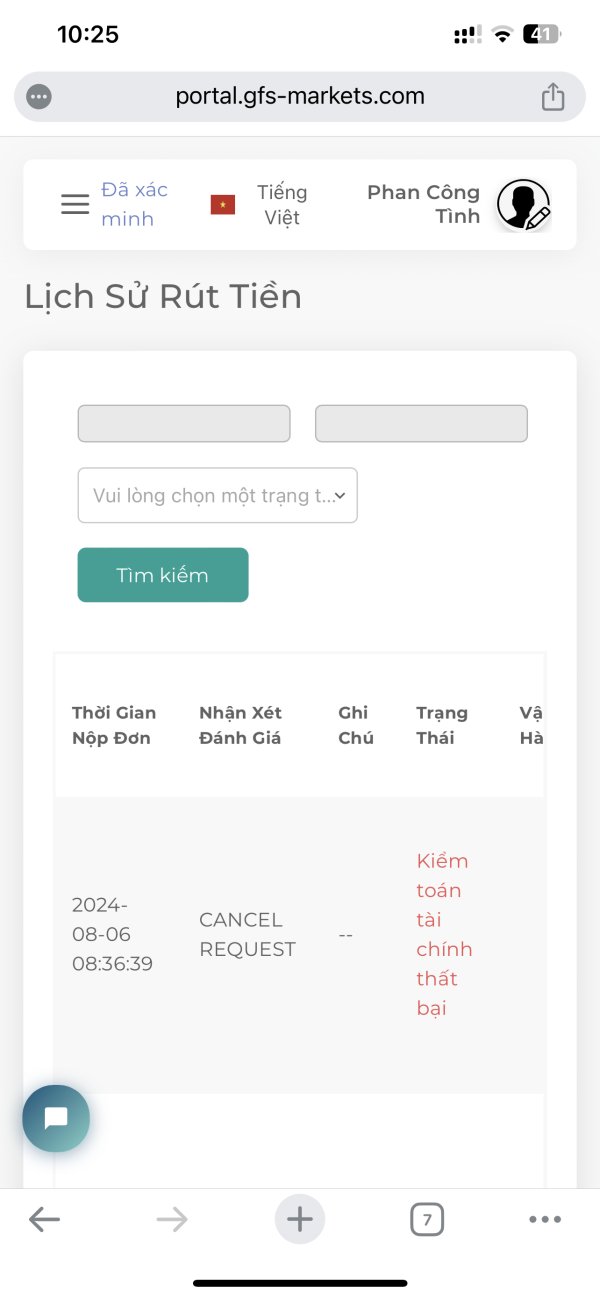Open the live chat bubble

tap(56, 1118)
